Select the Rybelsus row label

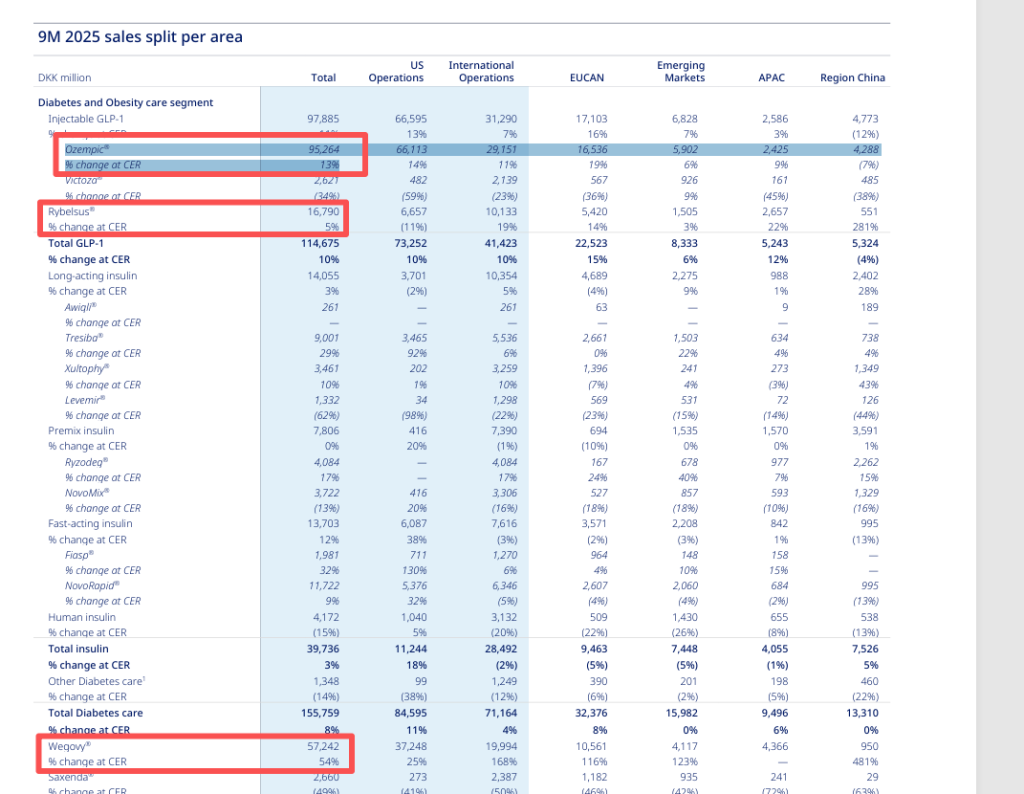[x=71, y=212]
